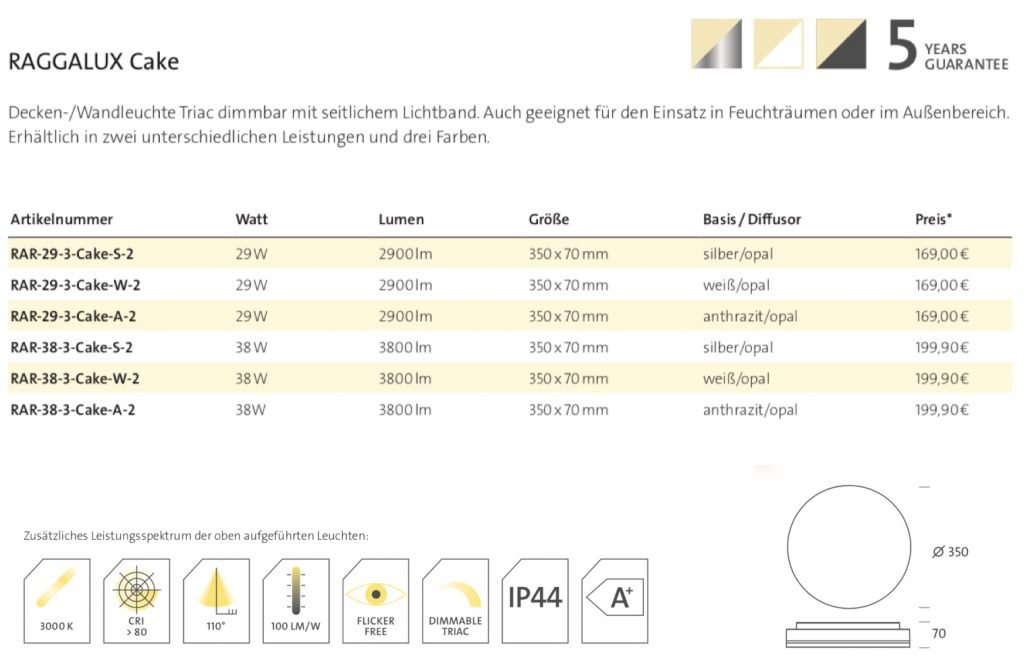
Task: Click the 199,90€ price in RAR-38-3-Cake-W-2 row
Action: [942, 379]
